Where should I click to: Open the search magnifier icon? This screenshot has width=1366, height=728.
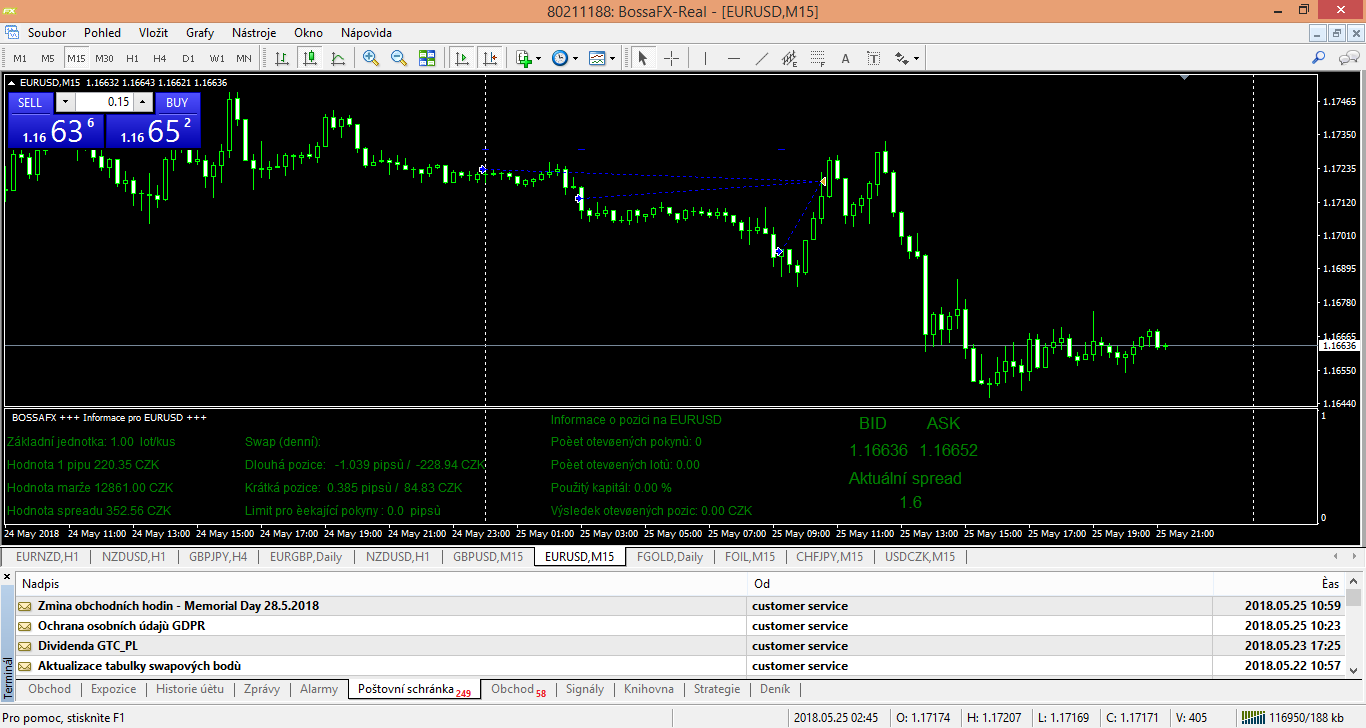coord(1319,58)
